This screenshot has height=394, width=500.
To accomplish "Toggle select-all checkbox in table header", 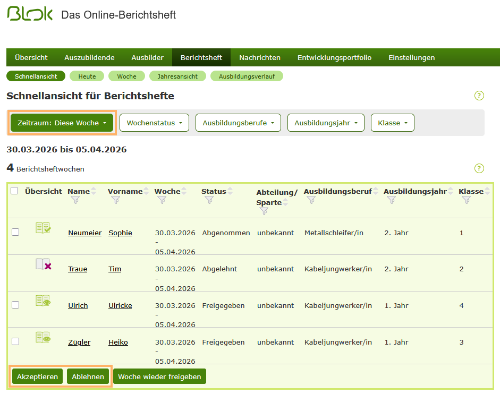I will (x=14, y=191).
